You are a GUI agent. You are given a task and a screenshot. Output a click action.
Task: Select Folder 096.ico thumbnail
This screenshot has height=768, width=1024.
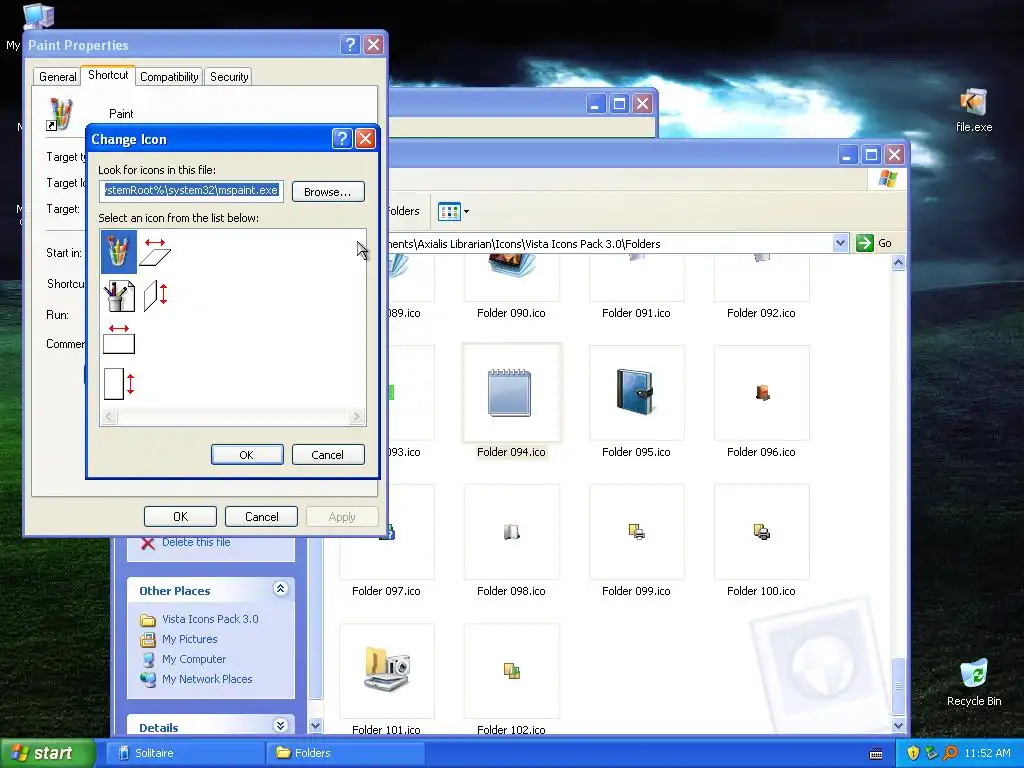point(761,392)
